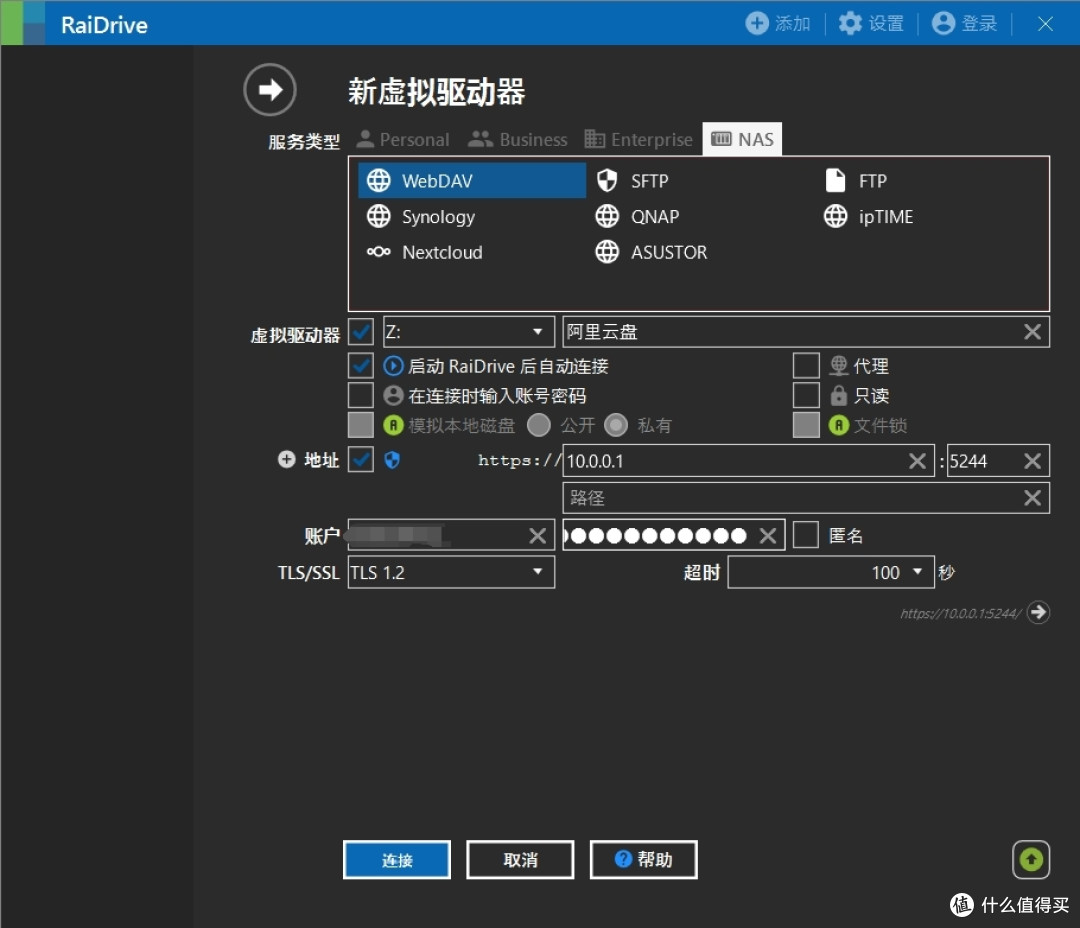Switch to the Enterprise service tab
The image size is (1080, 928).
pyautogui.click(x=638, y=140)
